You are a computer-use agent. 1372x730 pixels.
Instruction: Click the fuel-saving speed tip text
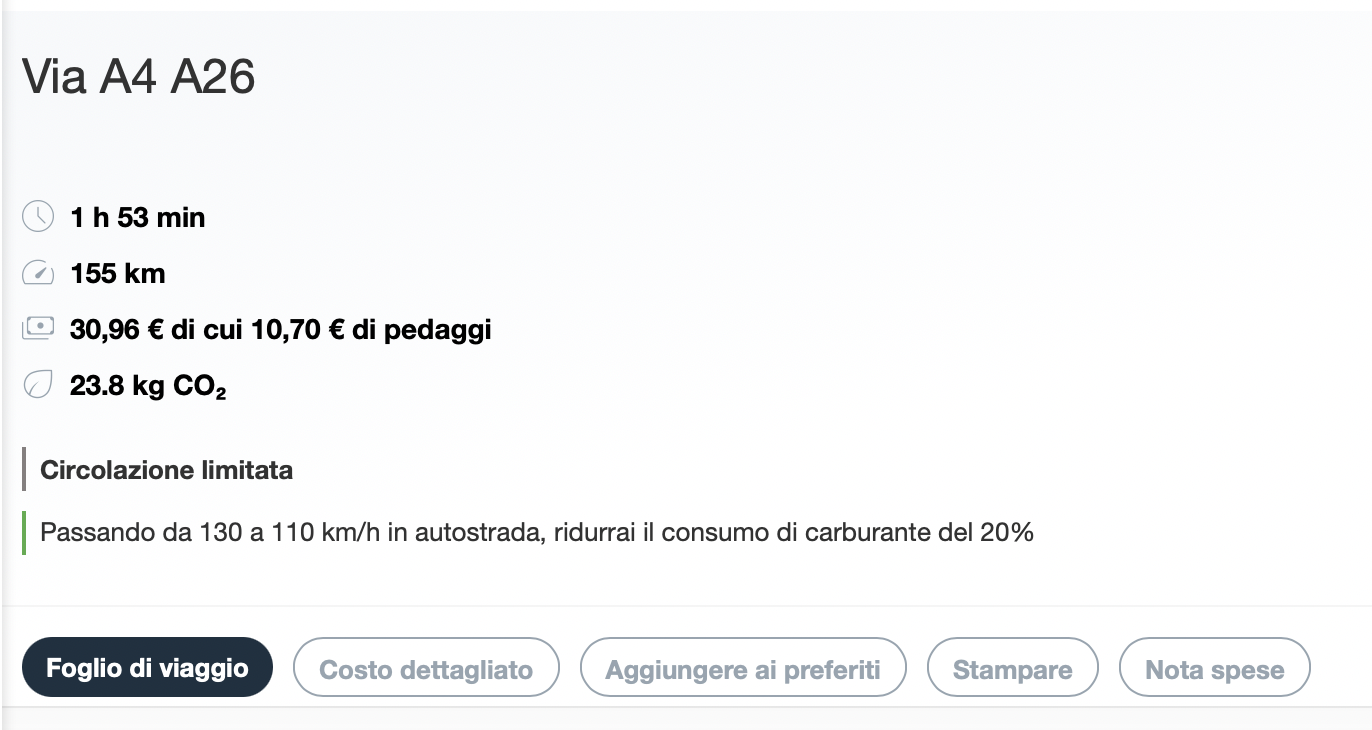coord(536,532)
